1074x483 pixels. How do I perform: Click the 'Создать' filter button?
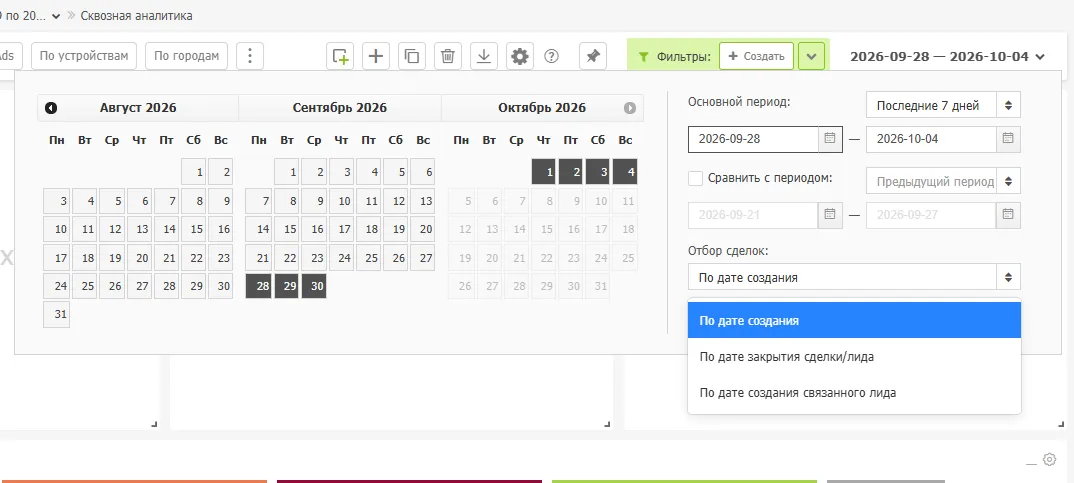[756, 56]
